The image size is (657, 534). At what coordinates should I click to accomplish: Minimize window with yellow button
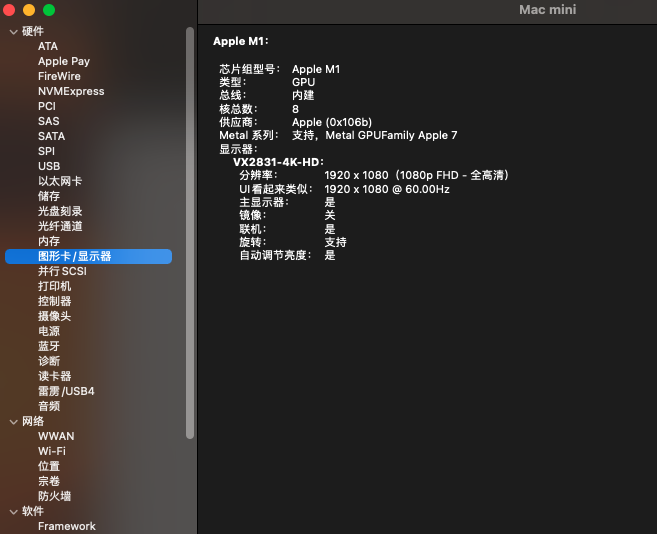click(x=29, y=10)
